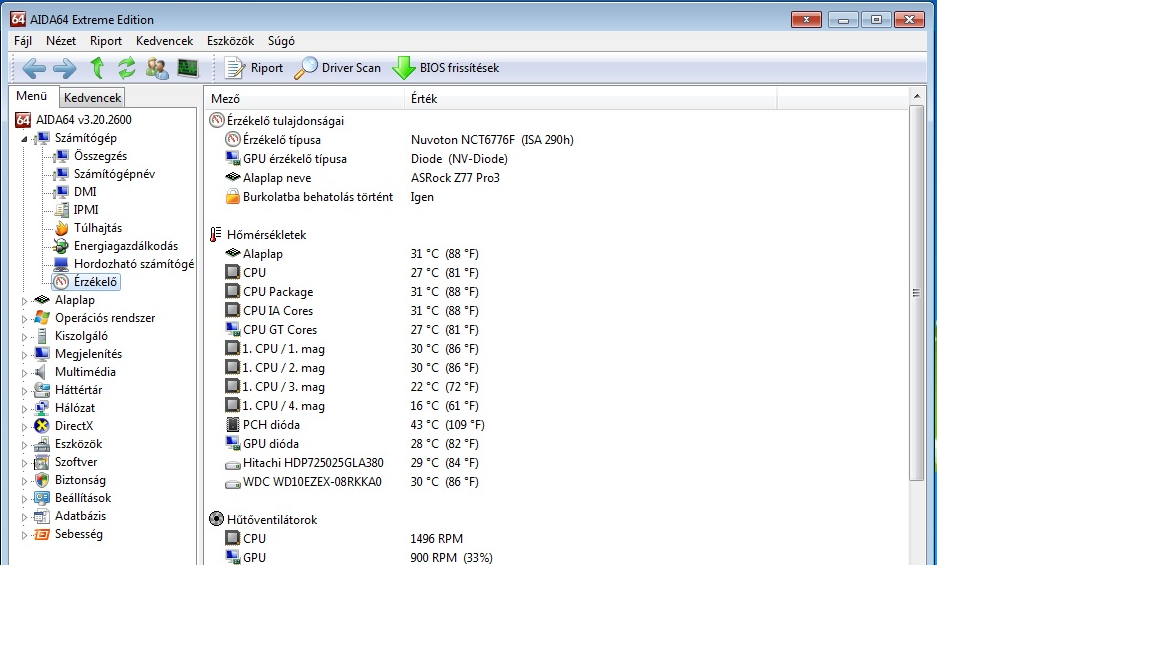Sort by the Mező column header
The image size is (1152, 648).
click(x=304, y=98)
